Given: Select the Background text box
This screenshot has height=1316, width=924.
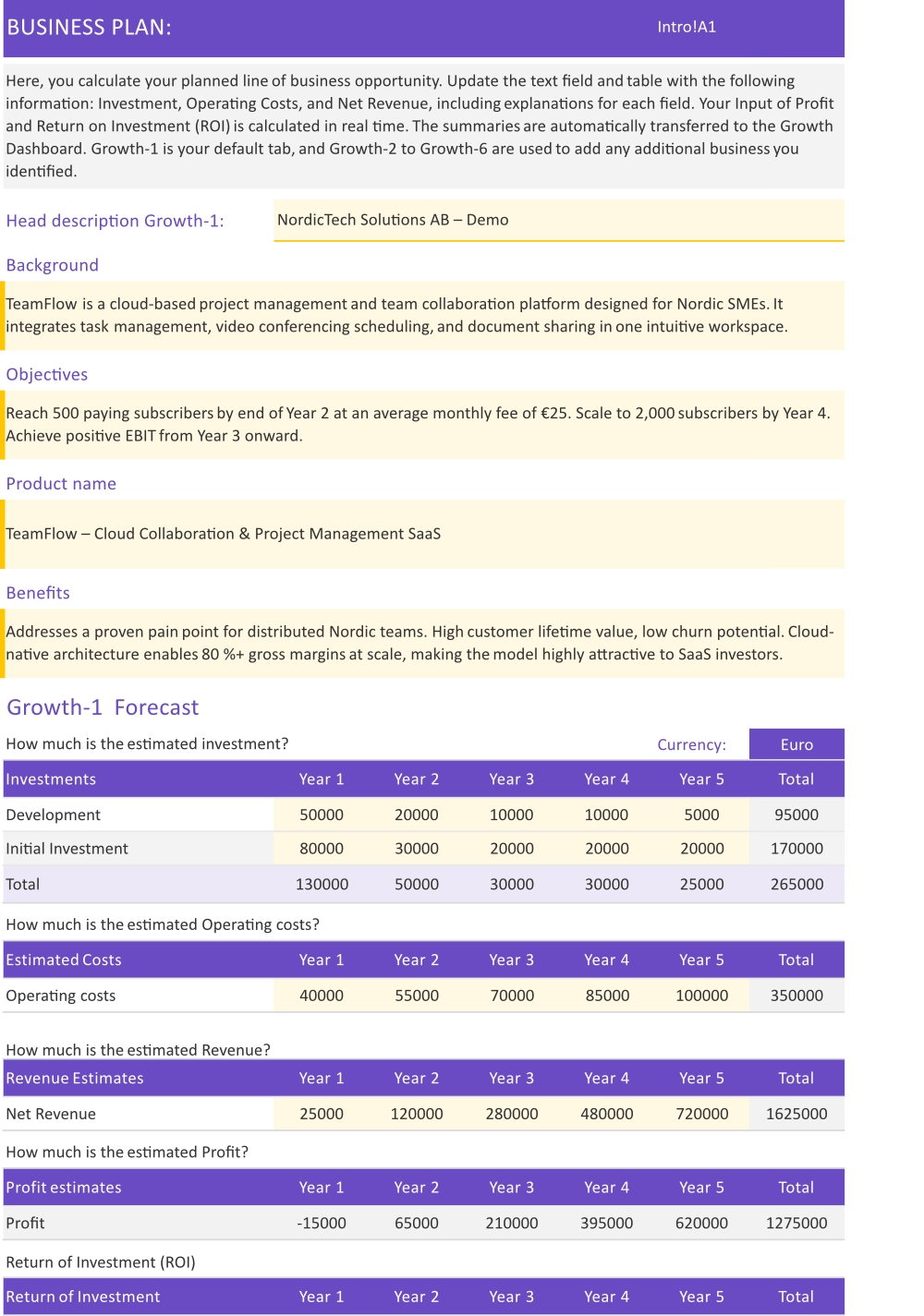Looking at the screenshot, I should [x=424, y=315].
